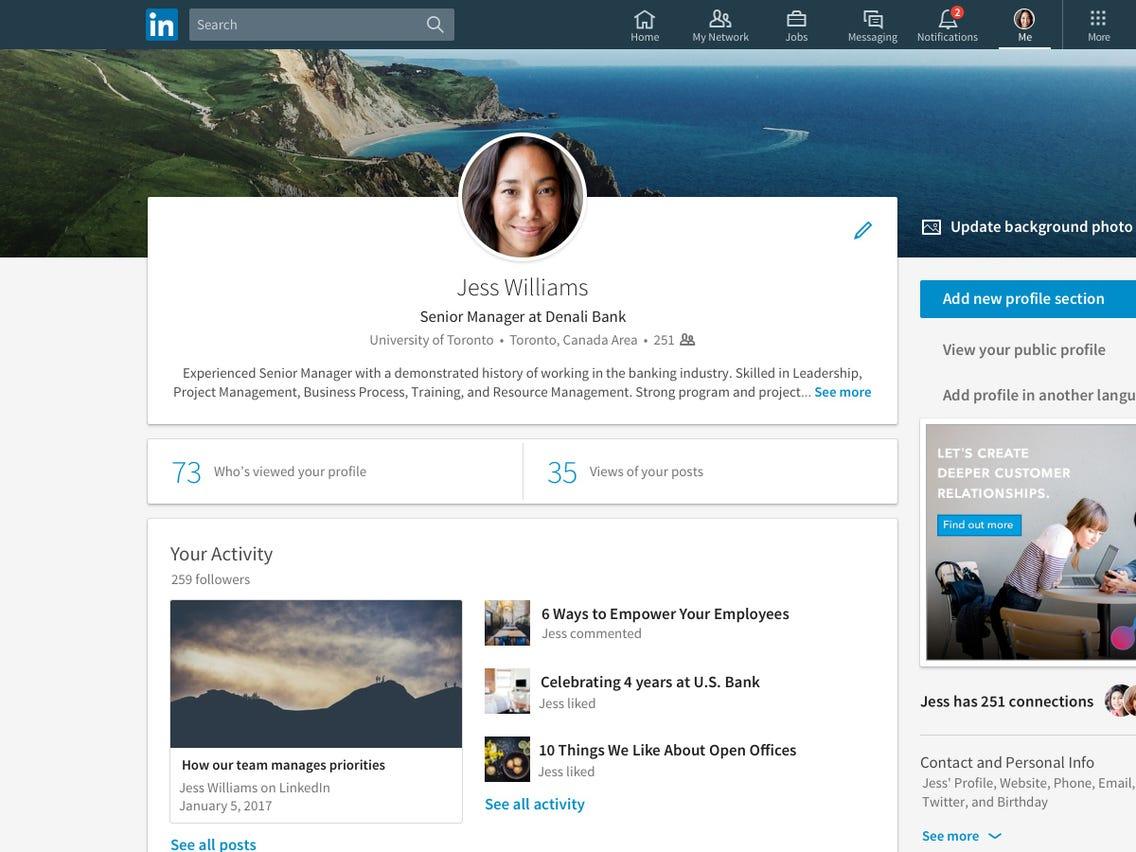Click Add profile in another language
1136x852 pixels.
(1039, 396)
